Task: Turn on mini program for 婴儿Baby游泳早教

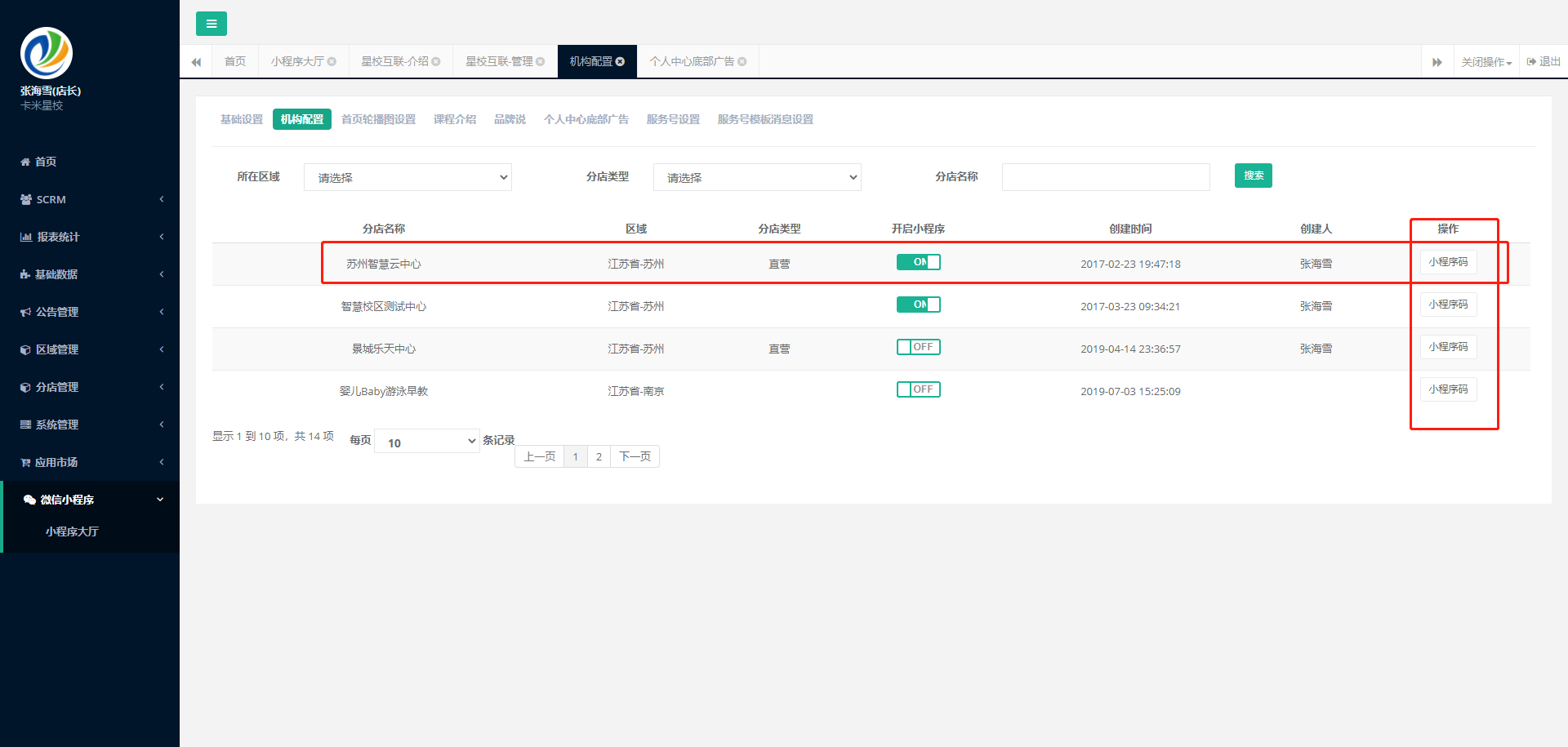Action: click(919, 389)
